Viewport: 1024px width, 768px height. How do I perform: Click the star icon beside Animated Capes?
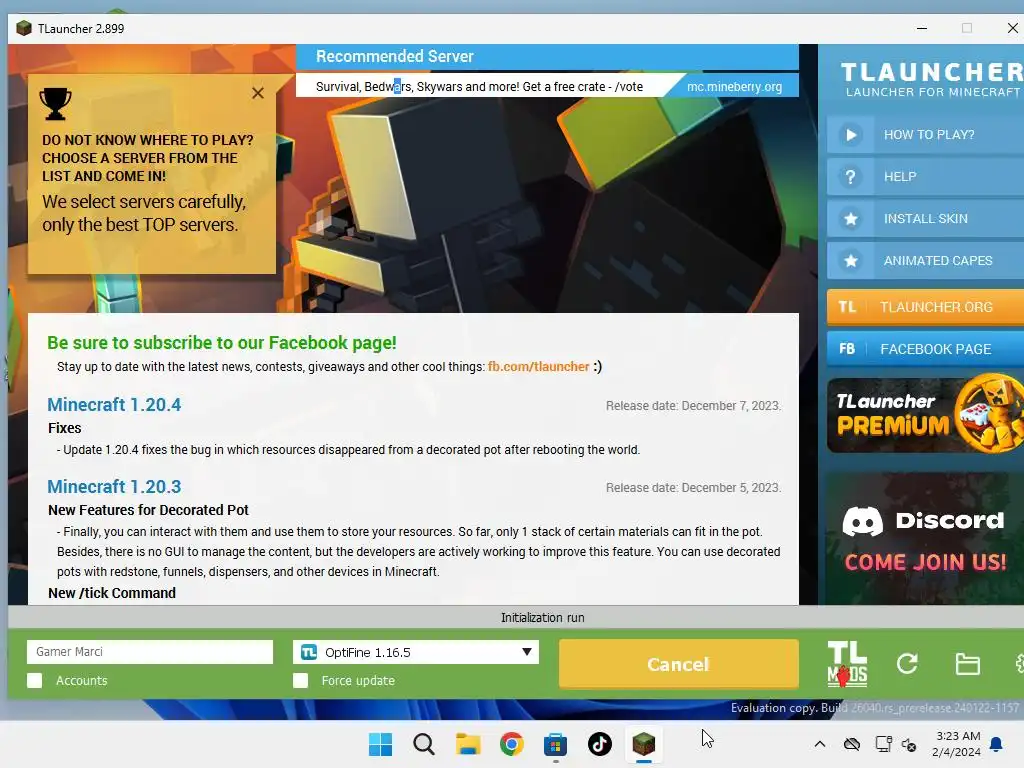pyautogui.click(x=851, y=261)
